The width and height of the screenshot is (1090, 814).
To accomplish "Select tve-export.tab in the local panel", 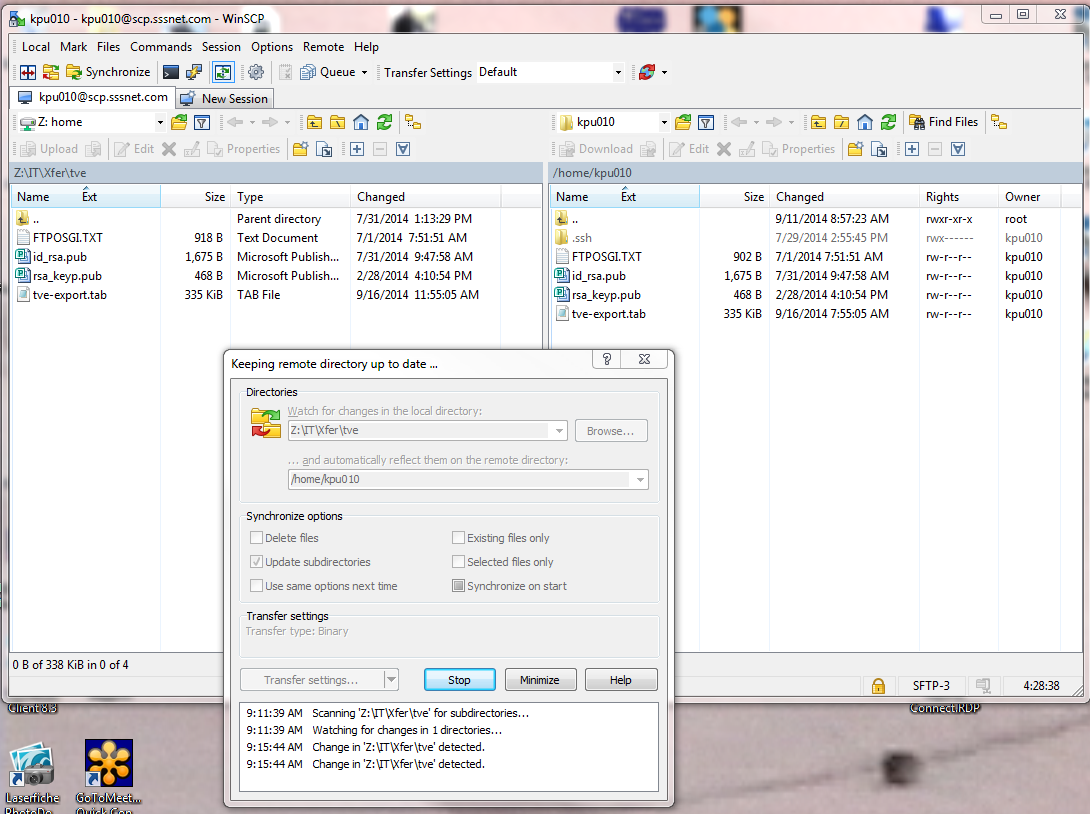I will click(x=59, y=295).
